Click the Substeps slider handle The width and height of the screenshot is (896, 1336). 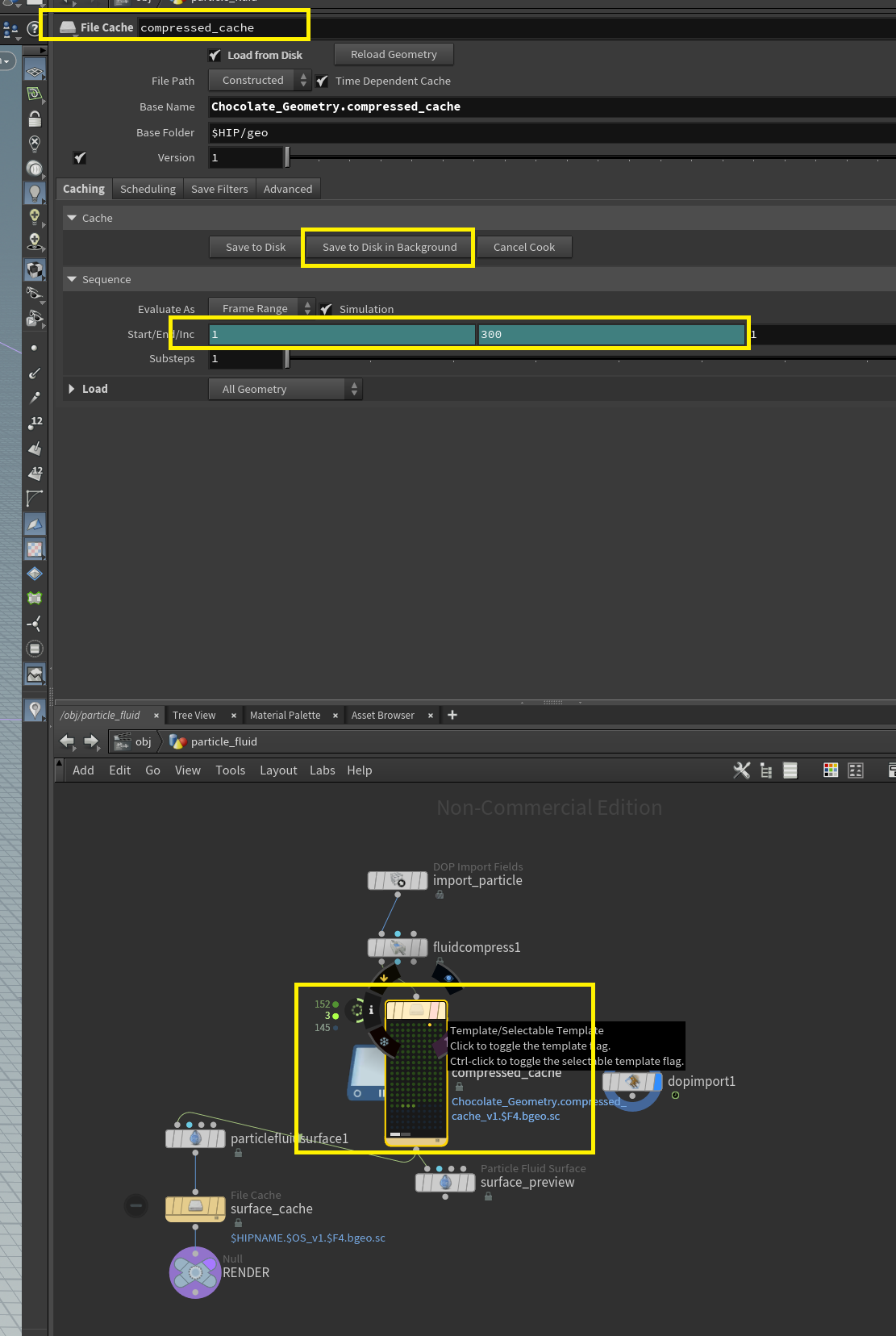(x=287, y=358)
